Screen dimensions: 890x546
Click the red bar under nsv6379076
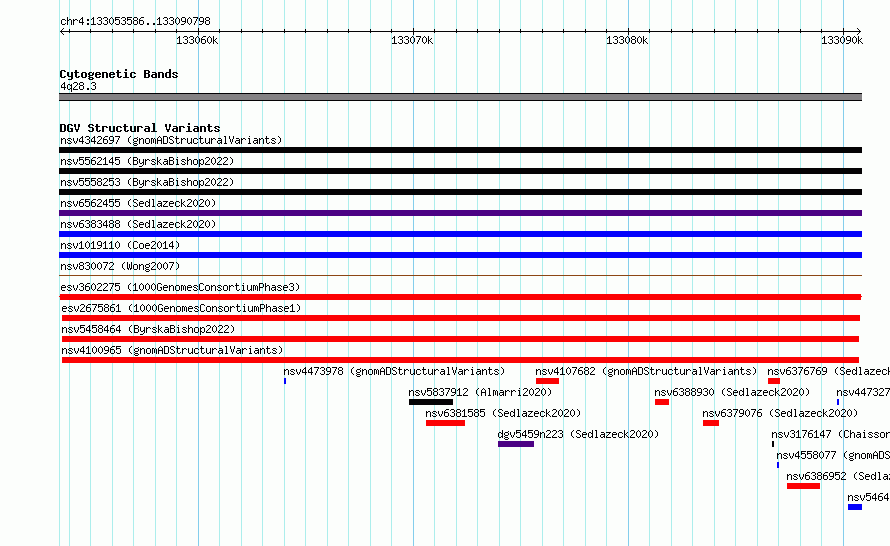tap(711, 423)
